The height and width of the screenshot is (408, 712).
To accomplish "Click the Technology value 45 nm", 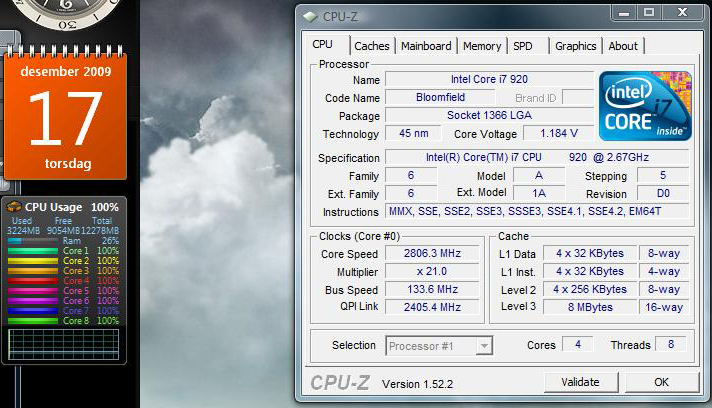I will 413,133.
